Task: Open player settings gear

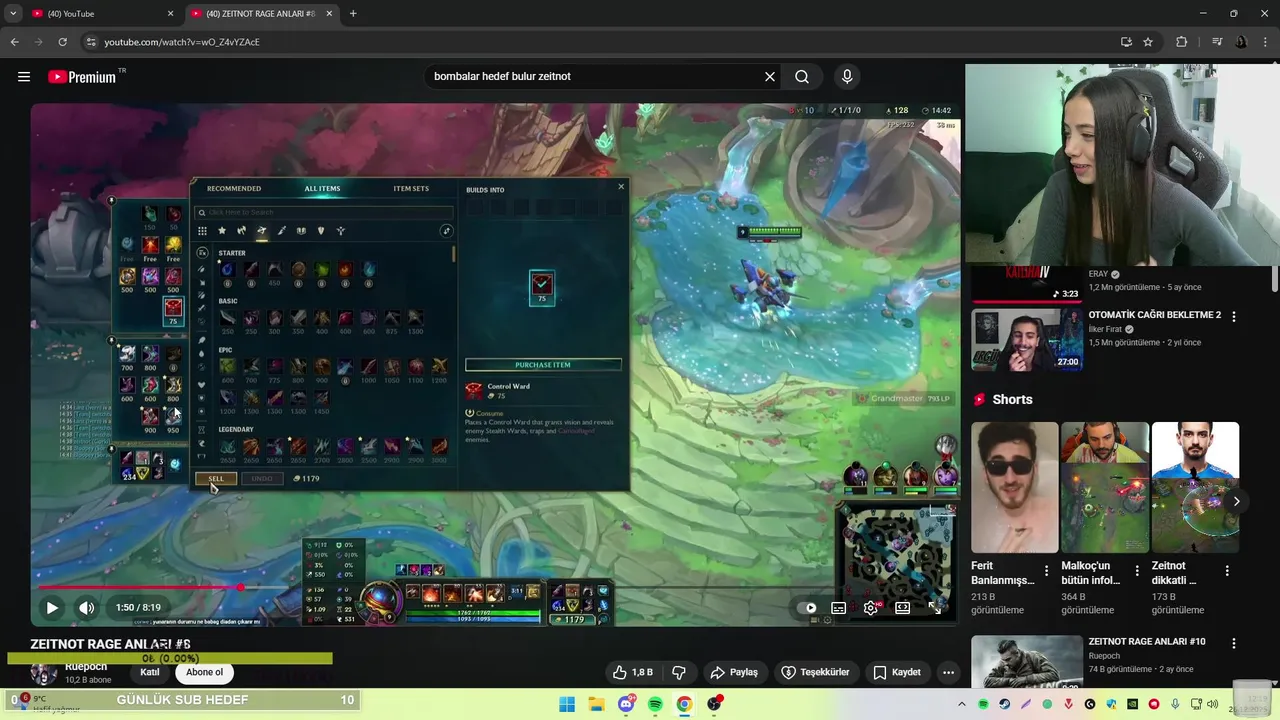Action: tap(871, 607)
